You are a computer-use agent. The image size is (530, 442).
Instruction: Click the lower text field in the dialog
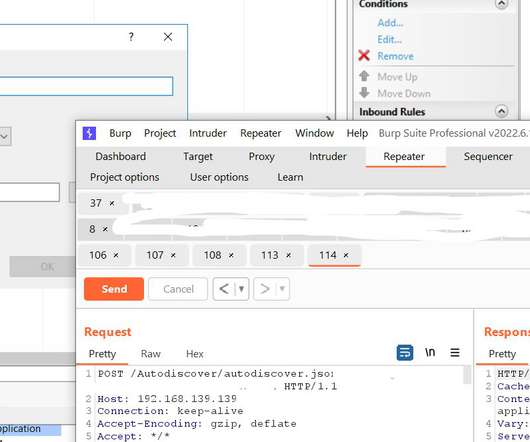coord(30,192)
